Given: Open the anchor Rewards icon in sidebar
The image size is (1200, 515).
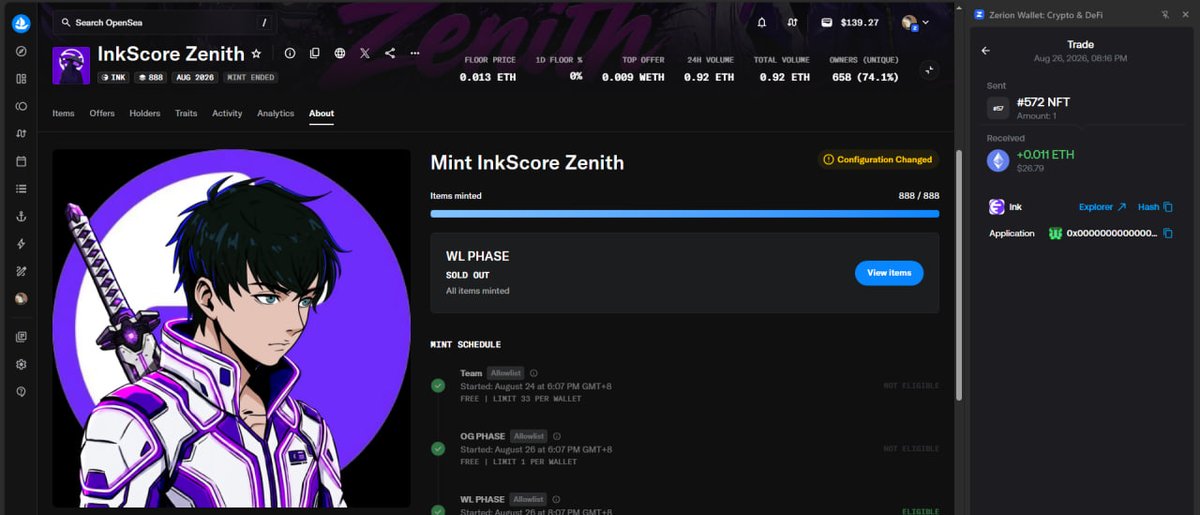Looking at the screenshot, I should tap(21, 216).
